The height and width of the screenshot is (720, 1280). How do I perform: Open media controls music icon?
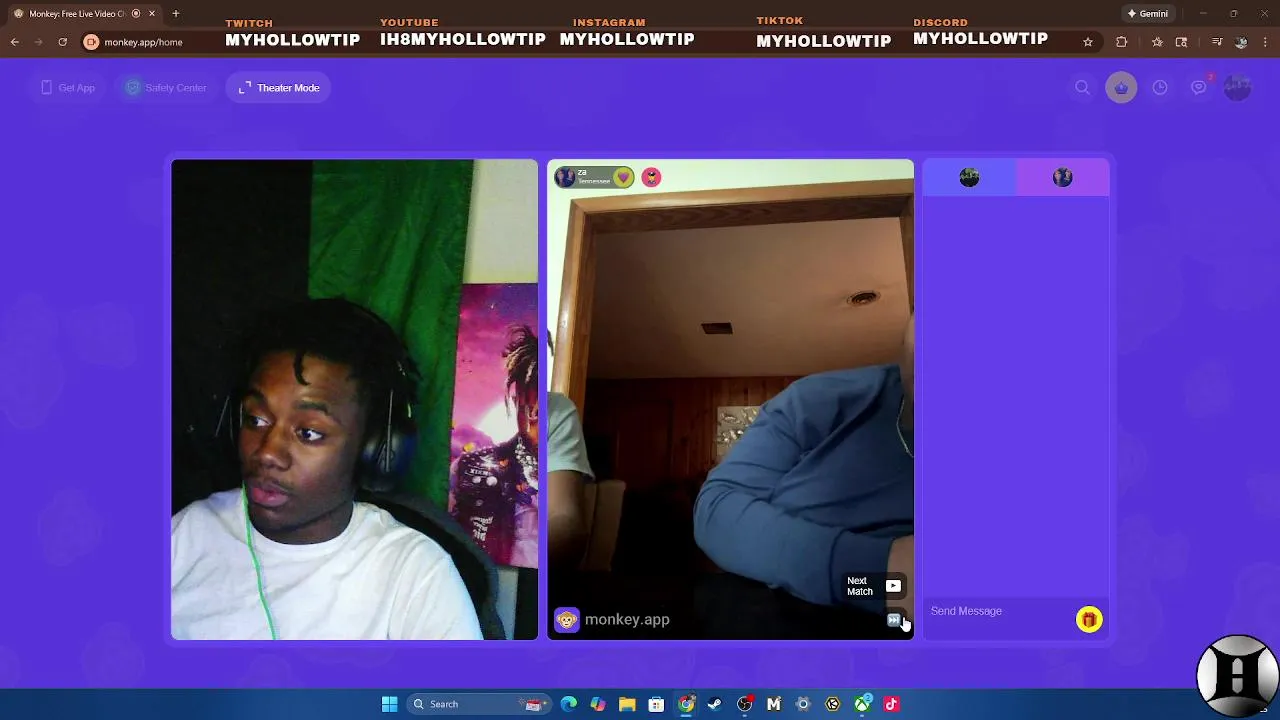[x=1217, y=42]
